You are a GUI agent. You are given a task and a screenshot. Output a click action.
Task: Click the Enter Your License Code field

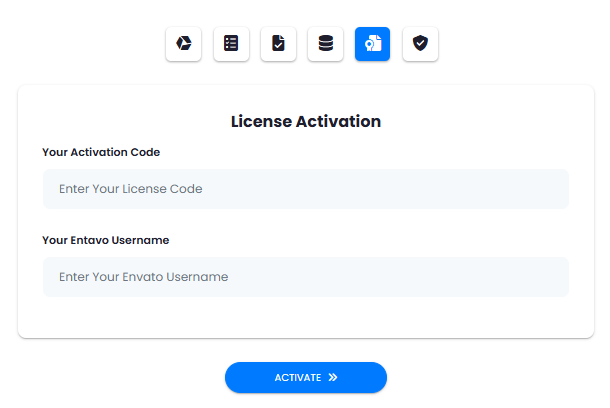[x=306, y=189]
